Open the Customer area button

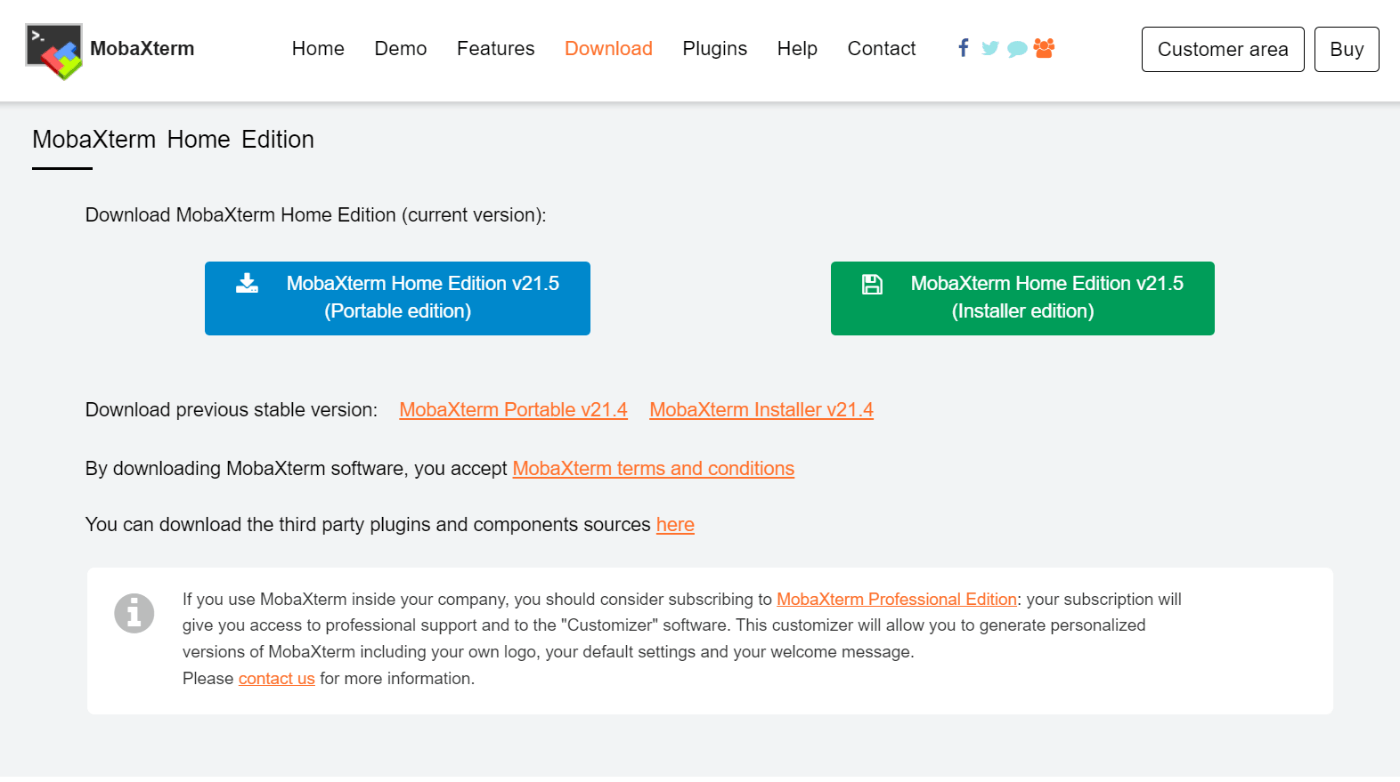click(x=1223, y=49)
